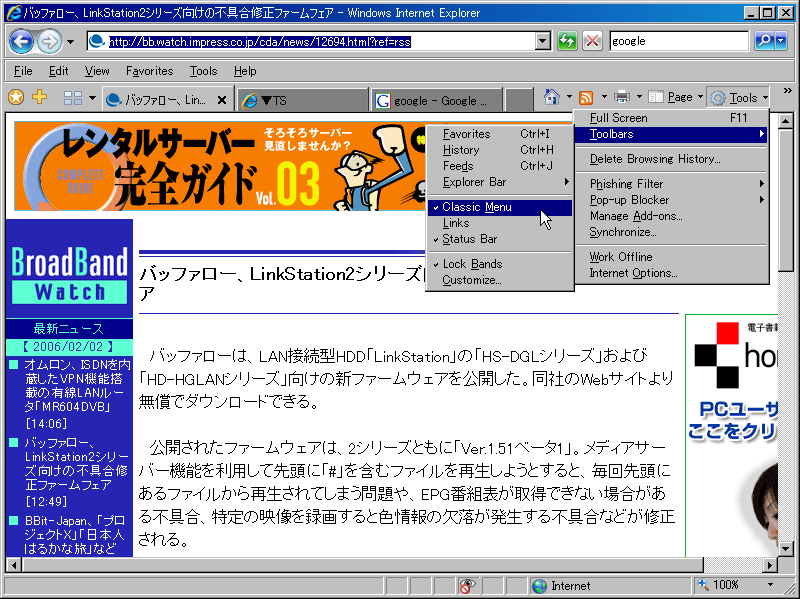Expand the Feeds button dropdown arrow

(604, 96)
